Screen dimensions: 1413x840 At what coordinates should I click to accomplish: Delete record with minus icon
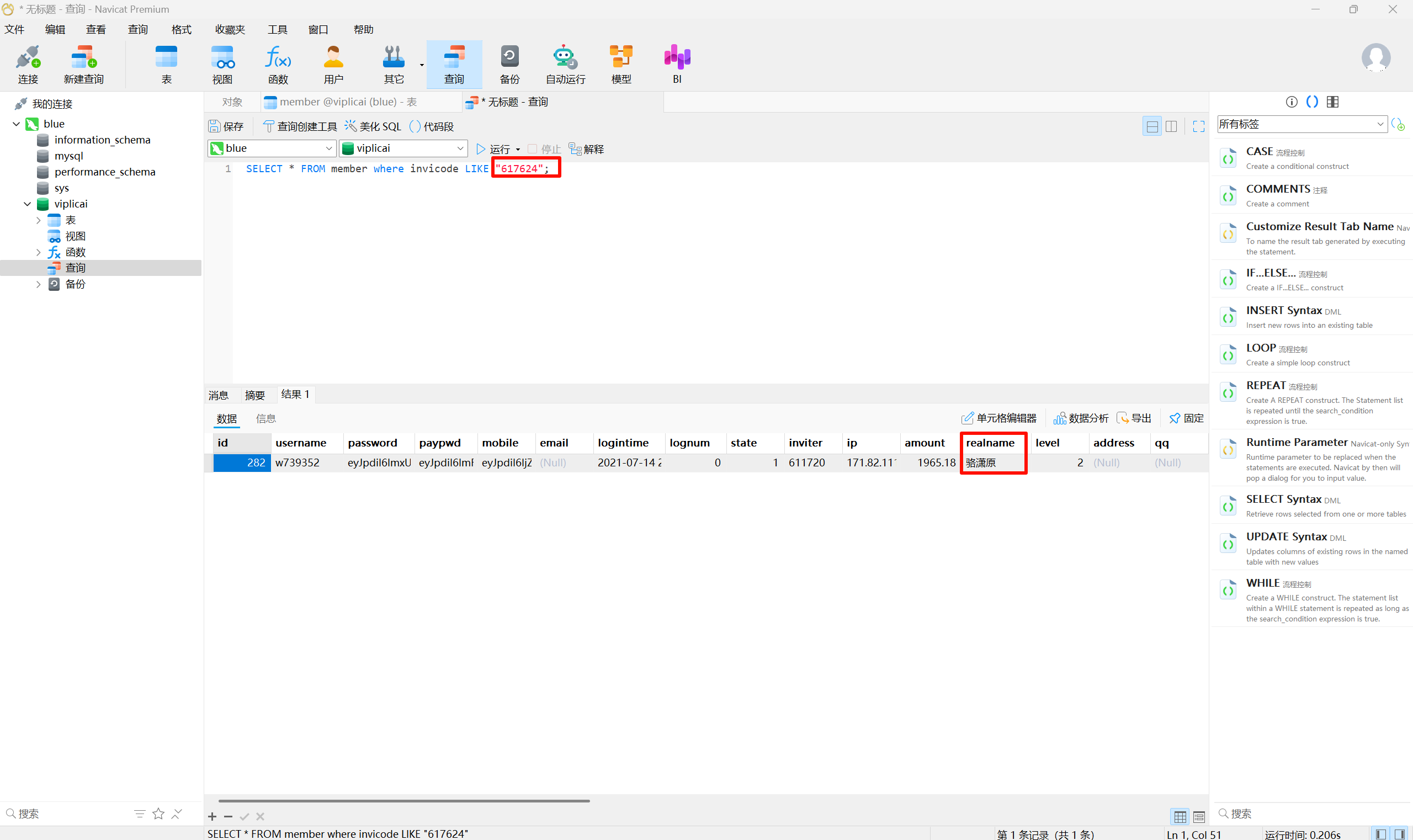coord(228,816)
